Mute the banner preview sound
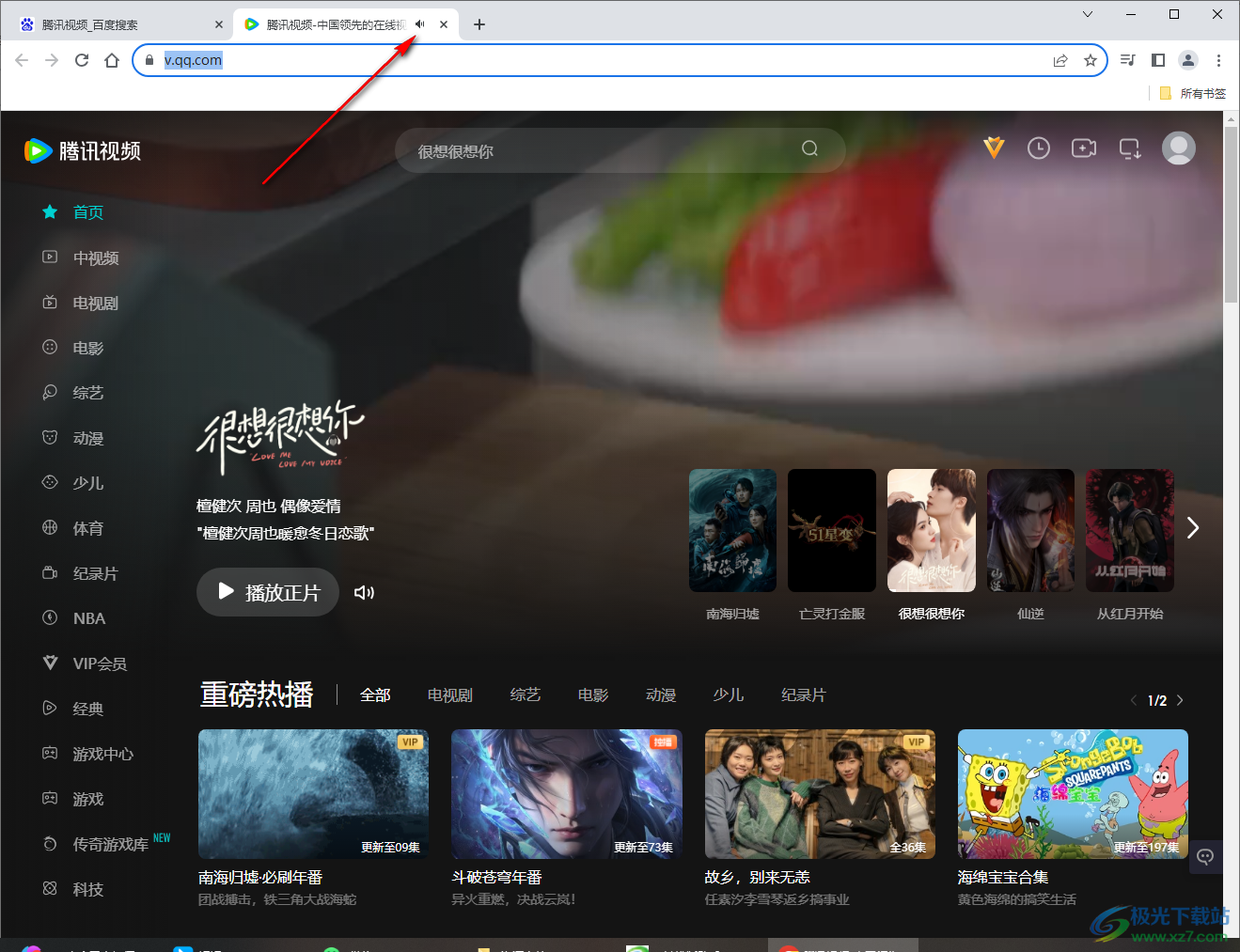This screenshot has width=1240, height=952. 364,592
